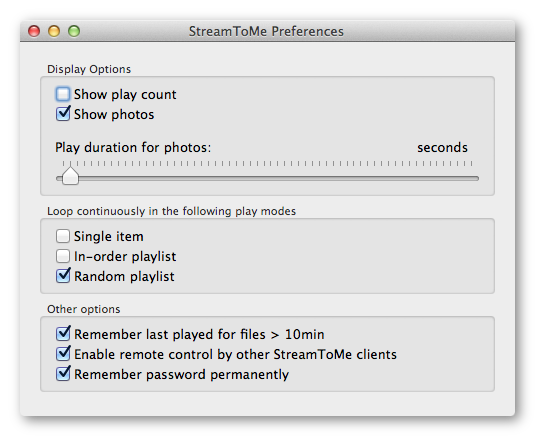Click the Single item label text
This screenshot has width=535, height=436.
pos(109,236)
